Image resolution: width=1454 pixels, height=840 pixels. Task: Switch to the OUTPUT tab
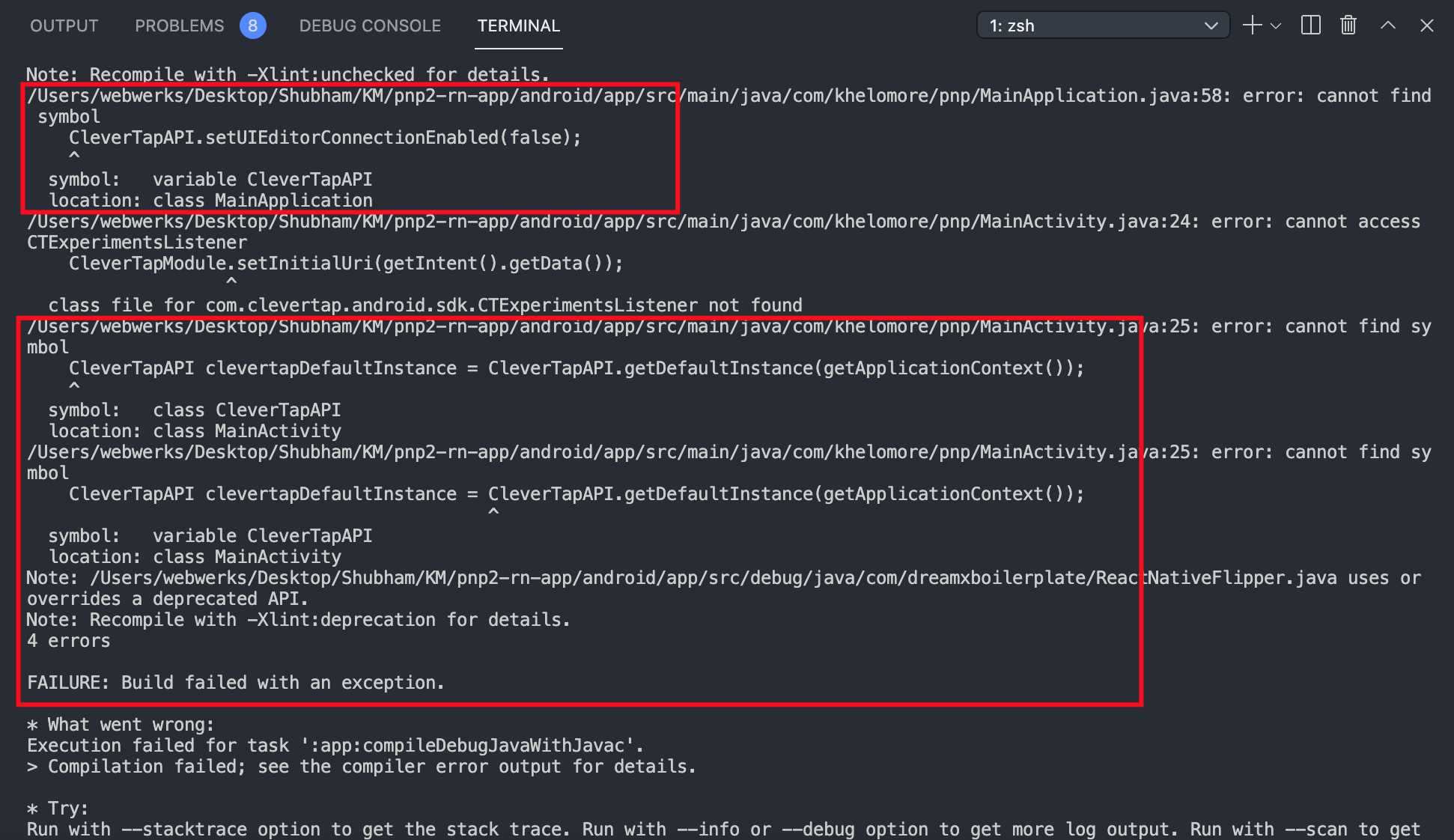pos(64,25)
